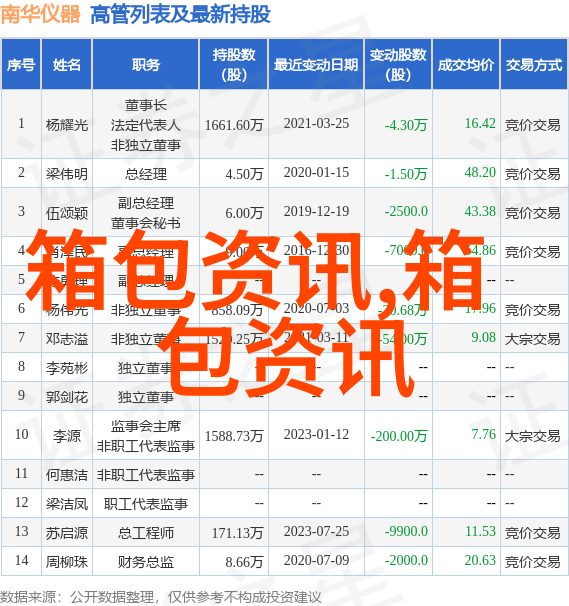
Task: Select the 职务 column header
Action: (x=146, y=65)
